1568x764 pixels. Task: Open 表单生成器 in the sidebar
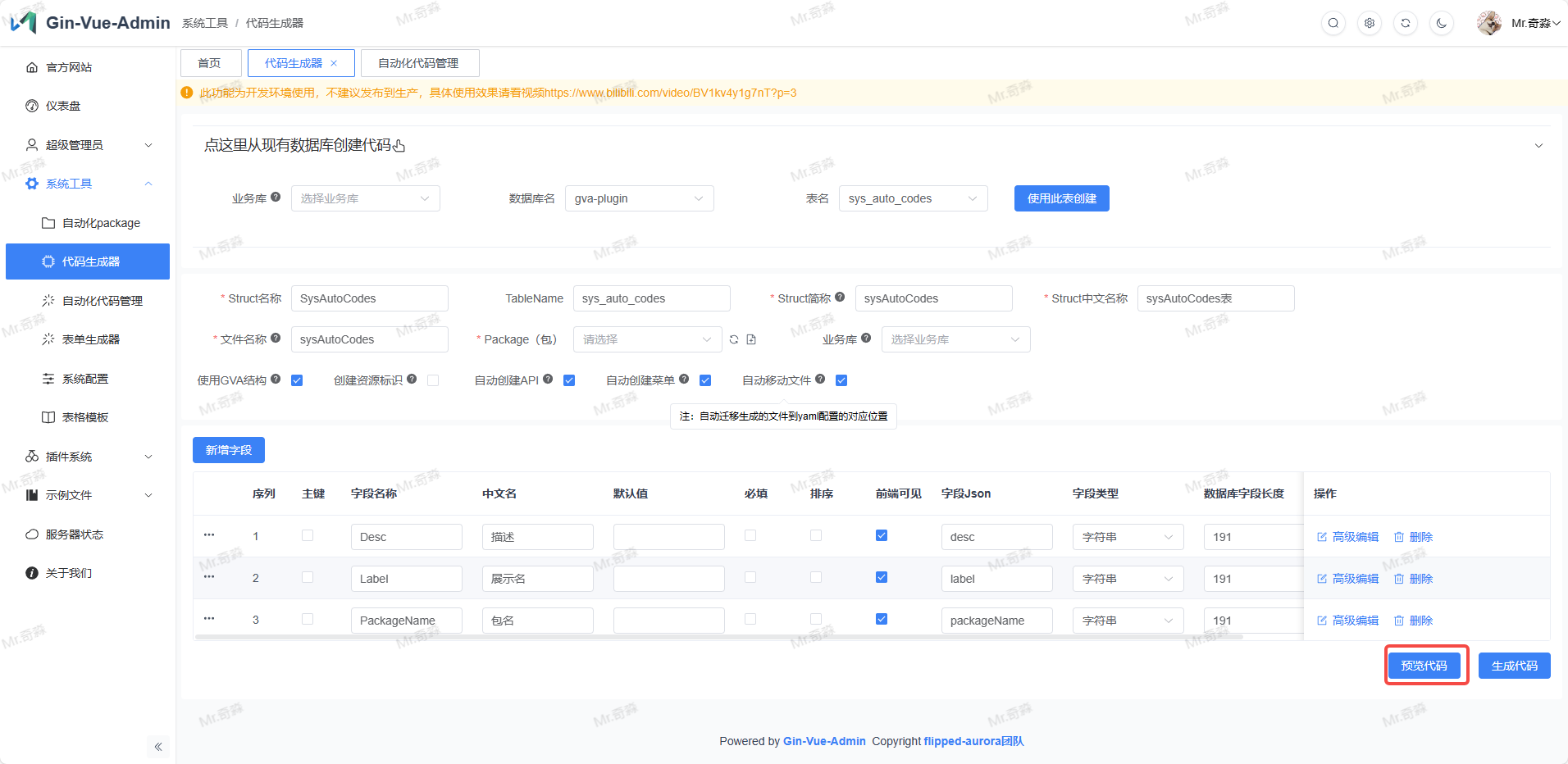[x=91, y=339]
